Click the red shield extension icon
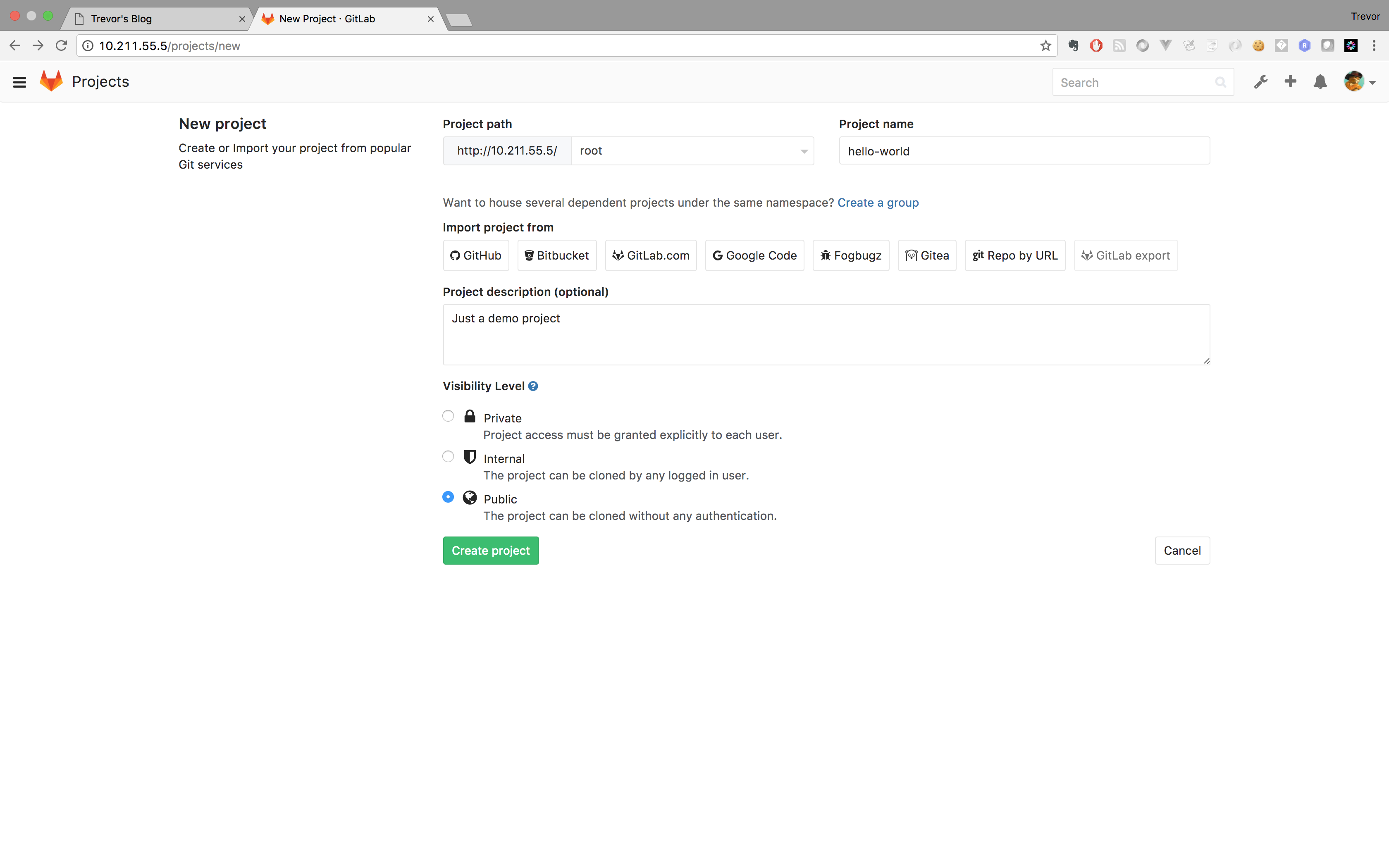Viewport: 1389px width, 868px height. [x=1096, y=45]
